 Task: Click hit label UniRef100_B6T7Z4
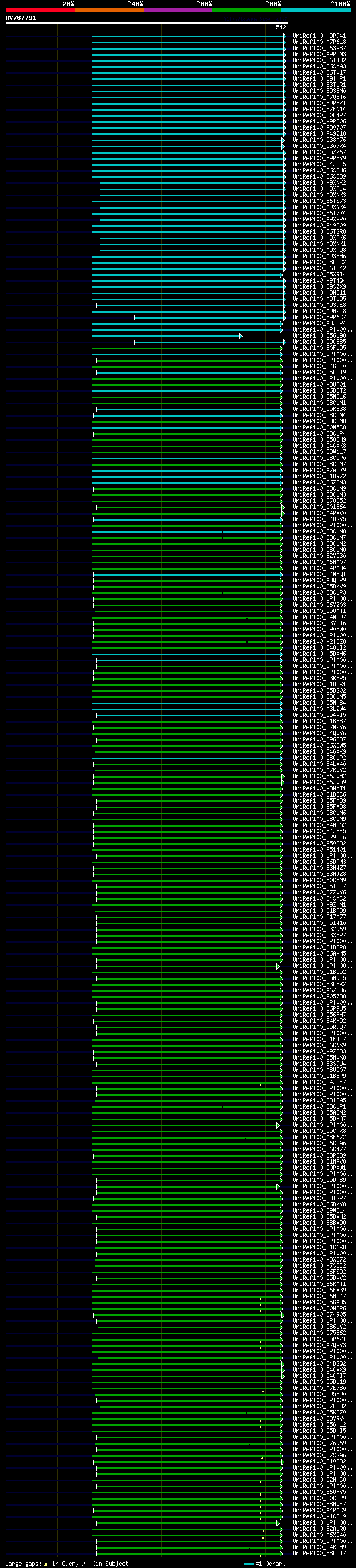pyautogui.click(x=319, y=213)
